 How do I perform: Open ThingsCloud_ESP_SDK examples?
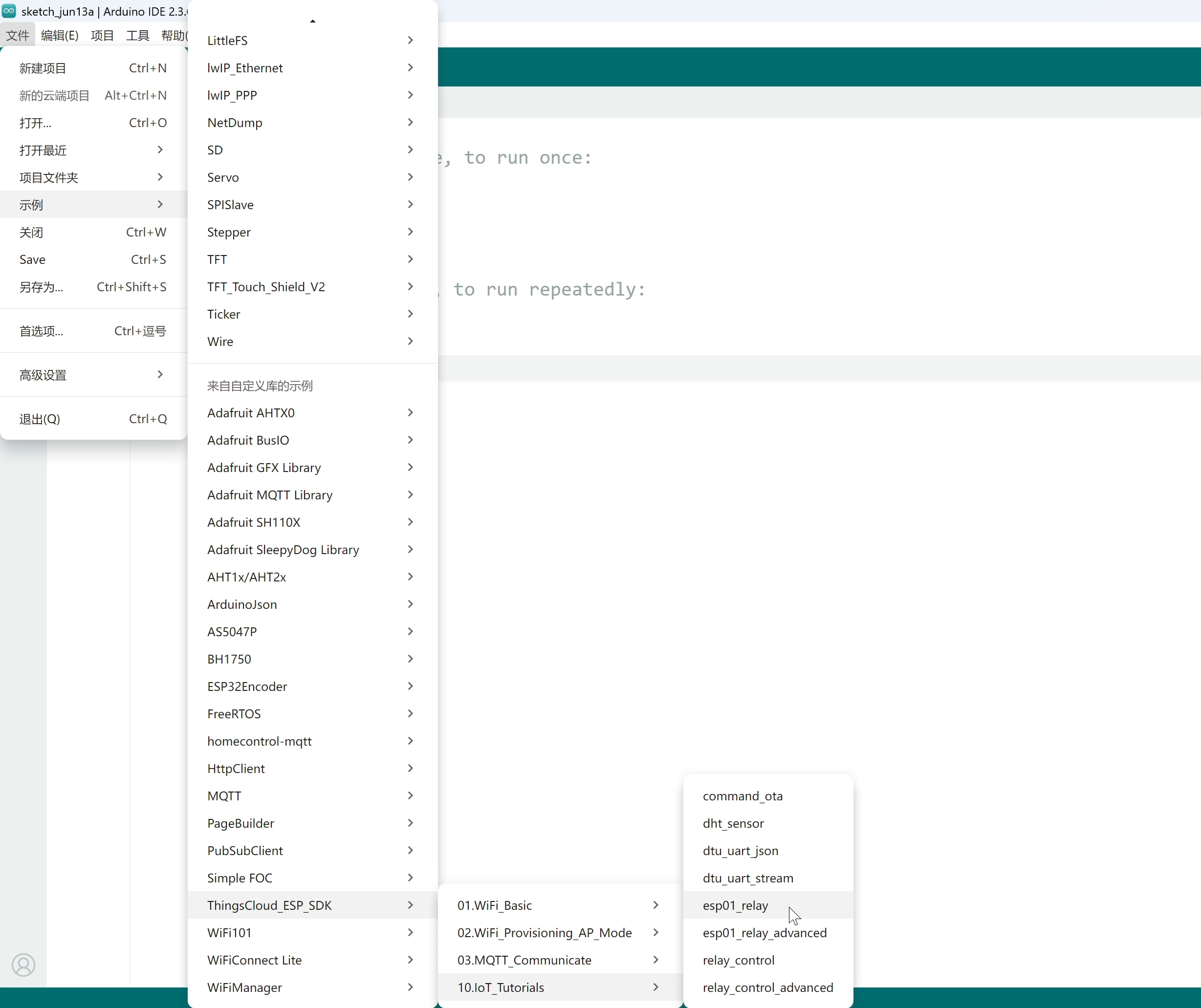point(313,906)
